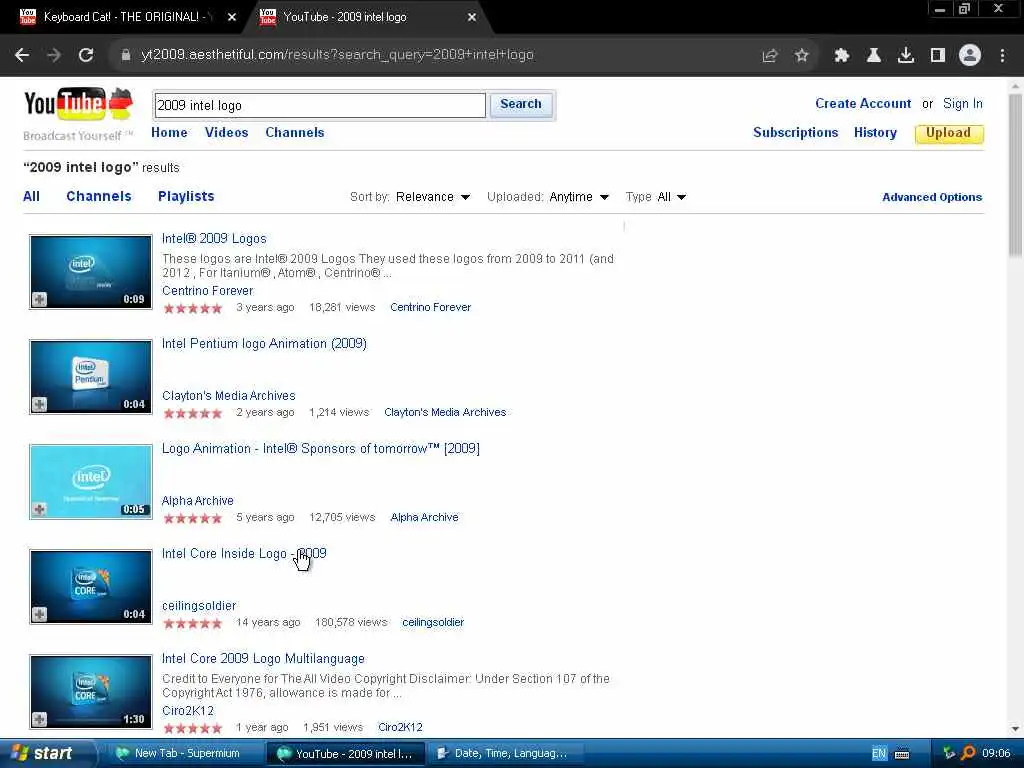Toggle the side panel icon
The width and height of the screenshot is (1024, 768).
tap(938, 56)
